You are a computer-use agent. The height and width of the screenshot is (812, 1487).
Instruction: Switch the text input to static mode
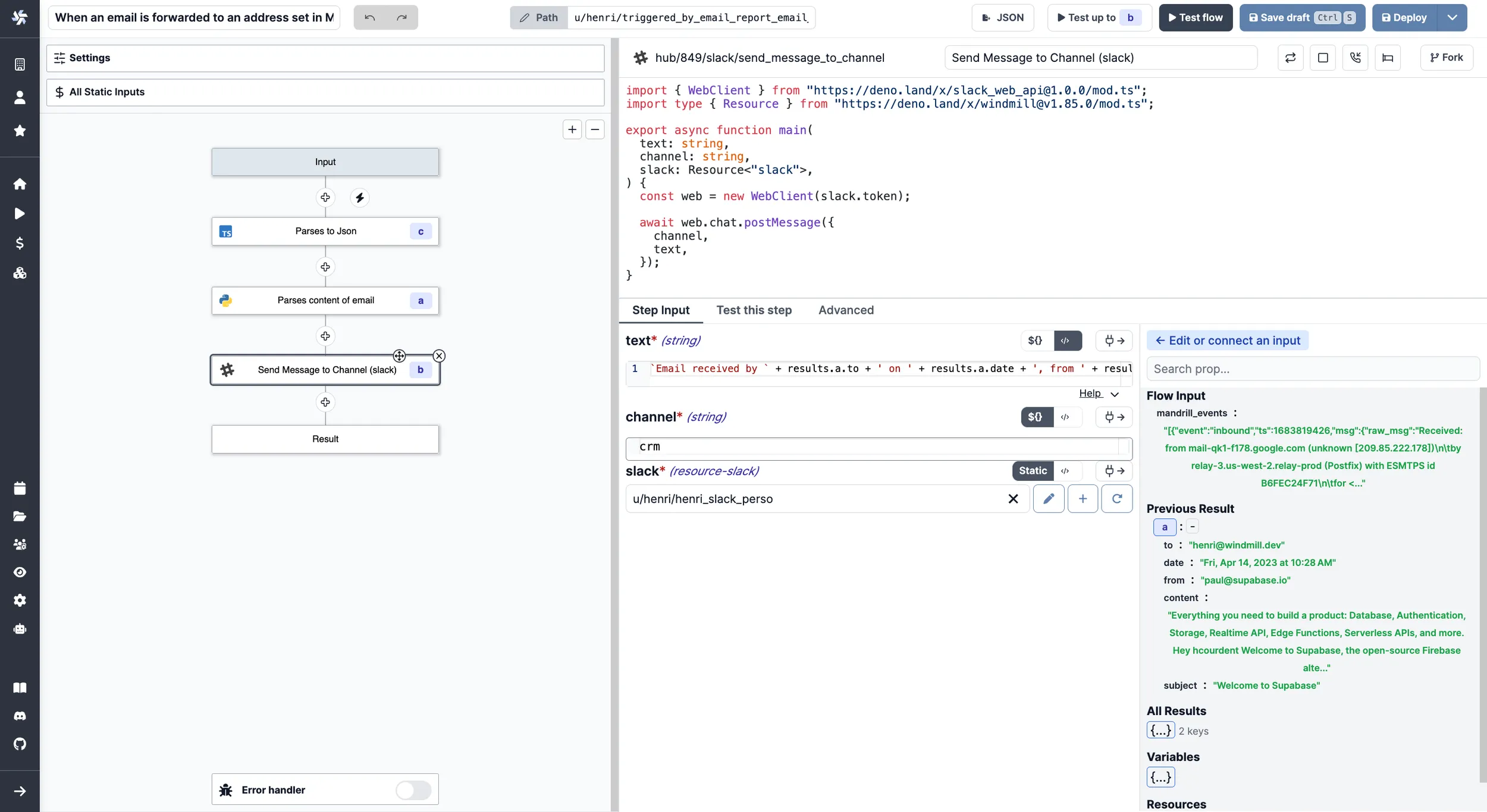pyautogui.click(x=1036, y=341)
